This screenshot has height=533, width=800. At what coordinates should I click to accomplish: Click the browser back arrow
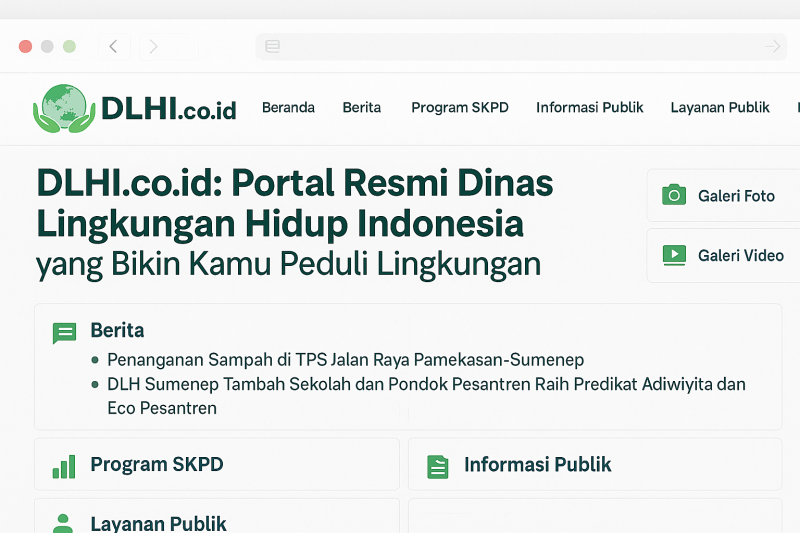(114, 46)
